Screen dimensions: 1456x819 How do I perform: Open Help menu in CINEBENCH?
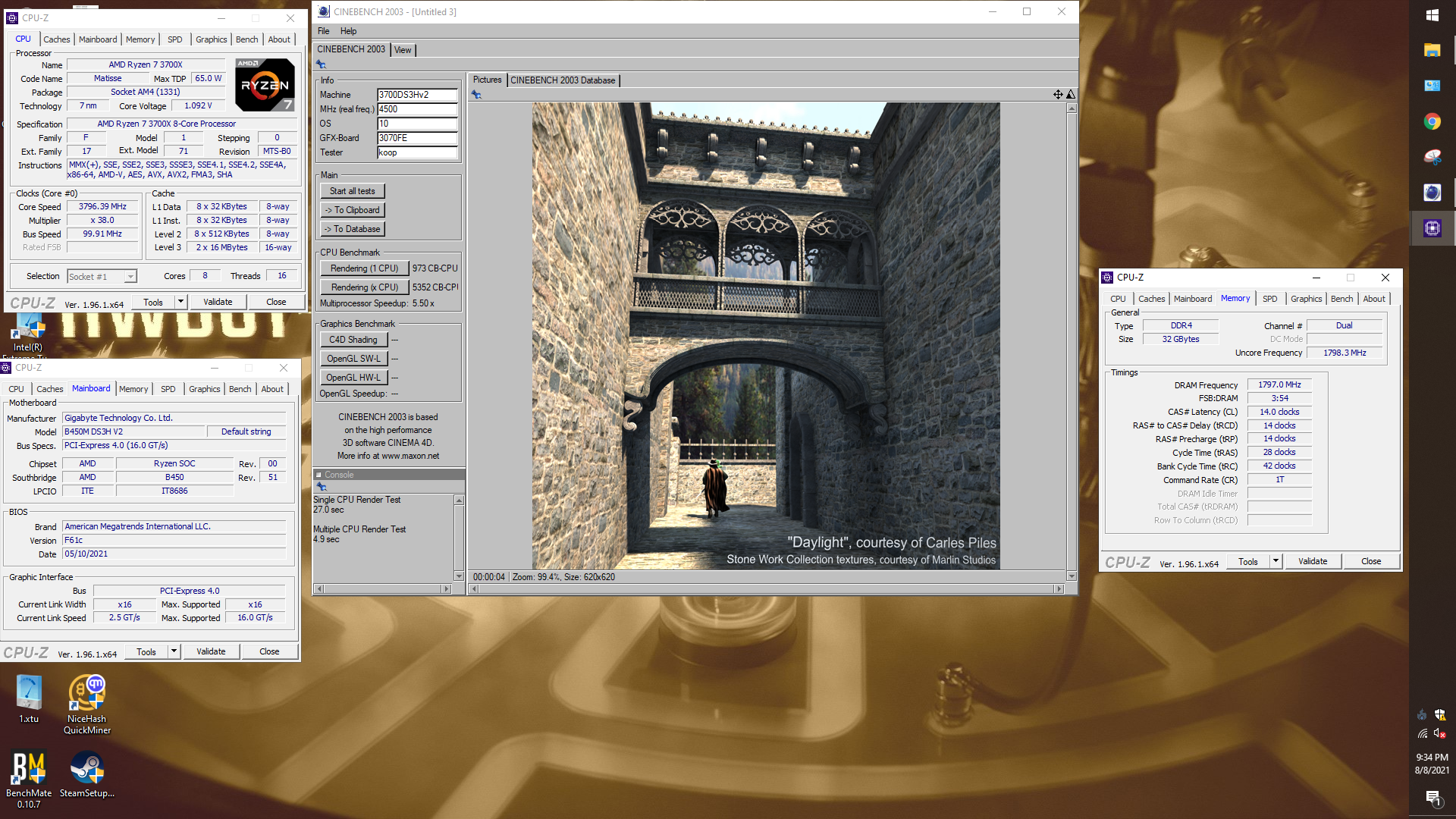tap(348, 31)
